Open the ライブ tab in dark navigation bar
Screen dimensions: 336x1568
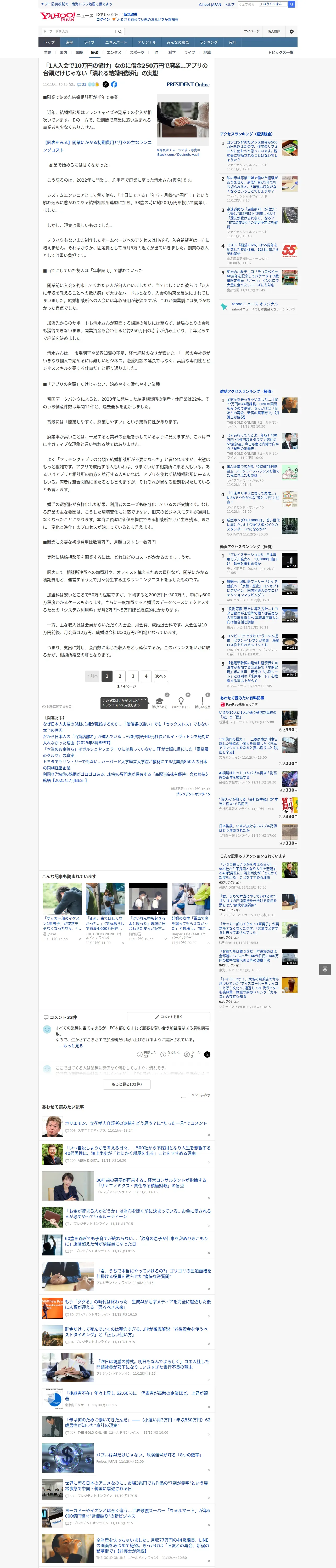pos(89,43)
